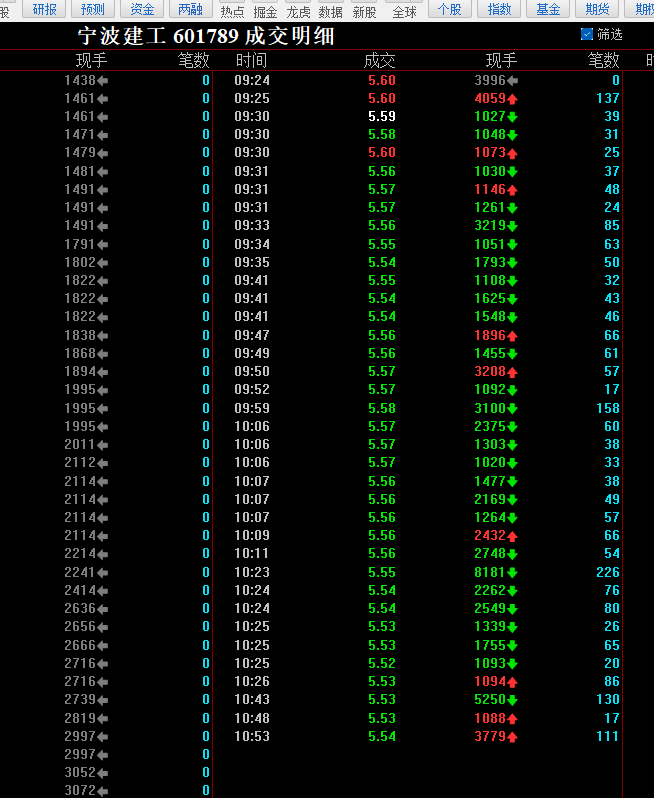The image size is (654, 798).
Task: Switch to the 掘金 tab
Action: coord(265,12)
